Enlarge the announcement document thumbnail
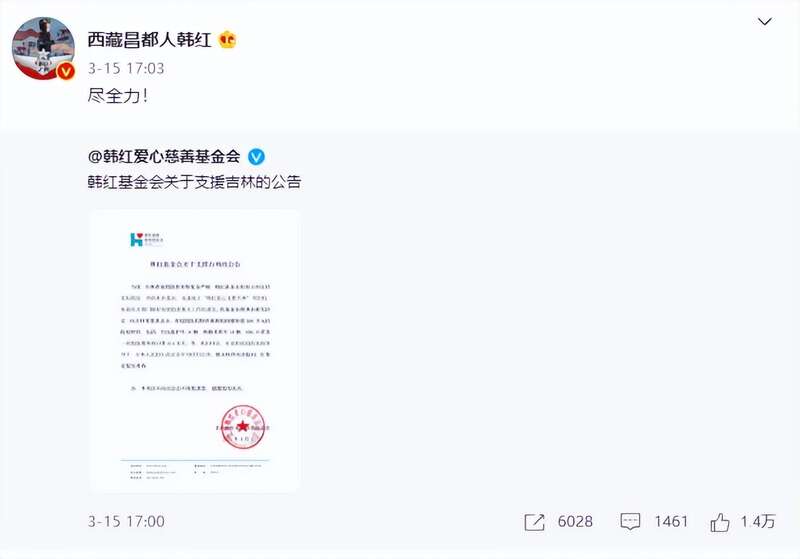This screenshot has width=800, height=559. (194, 351)
